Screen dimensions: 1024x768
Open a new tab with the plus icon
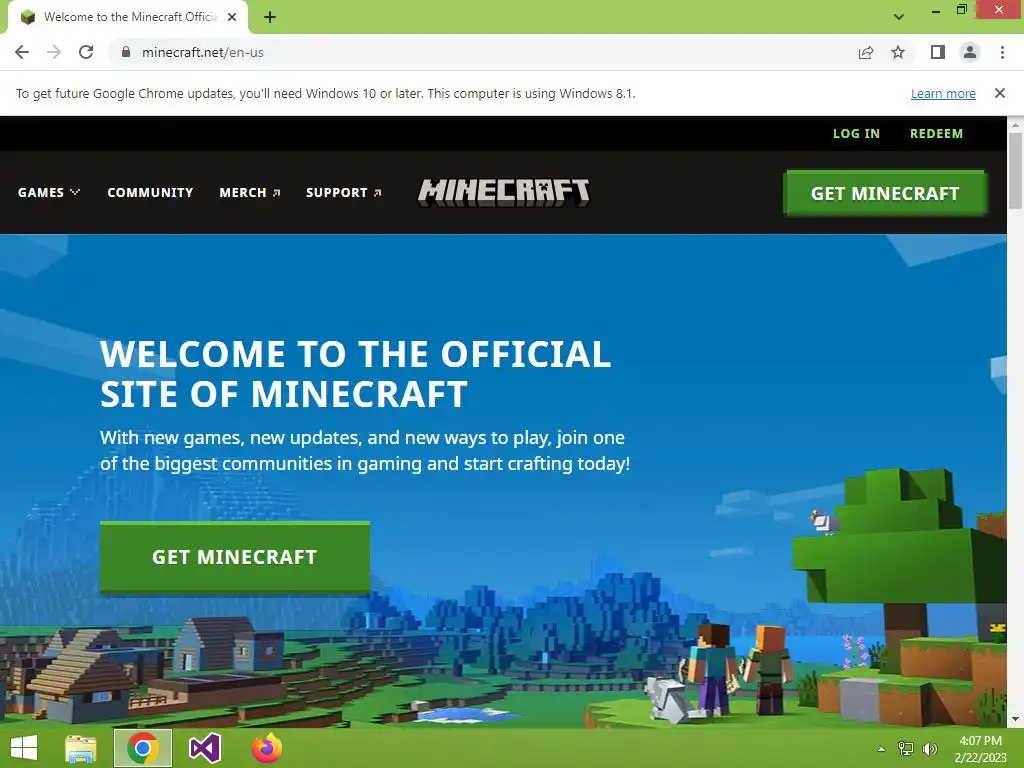tap(270, 17)
